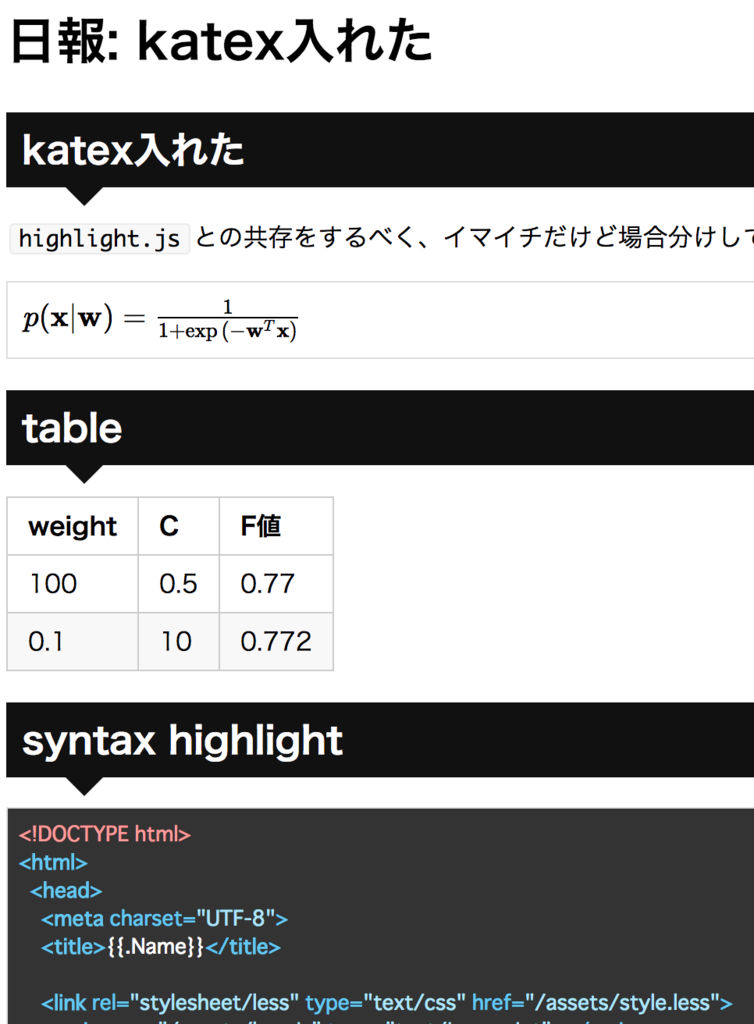Click the '<link rel="stylesheet/less"' code line

[x=386, y=1002]
